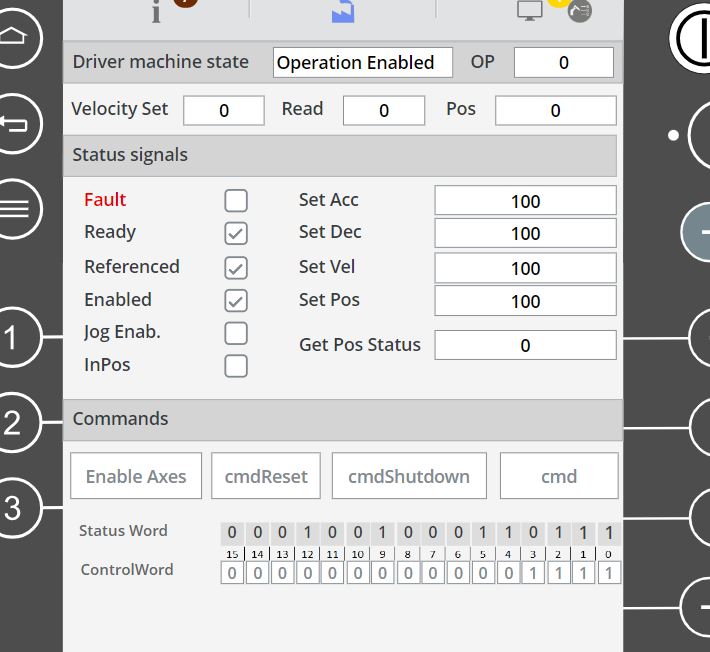The image size is (710, 652).
Task: Click the Enable Axes button
Action: click(136, 476)
